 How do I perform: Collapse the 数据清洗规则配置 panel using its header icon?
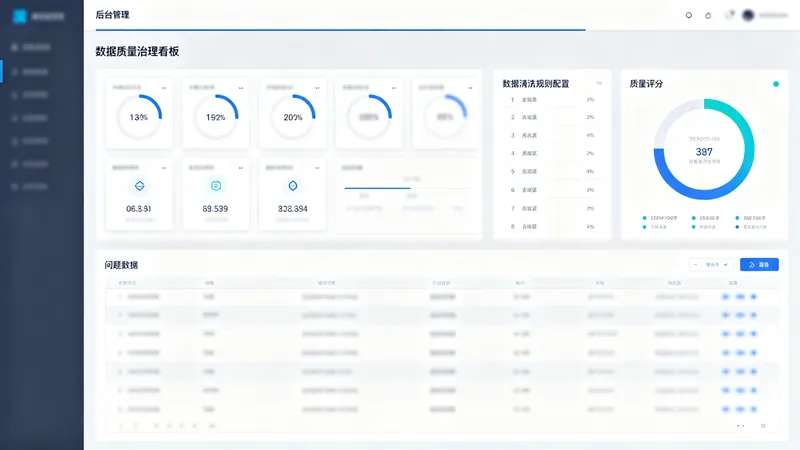[x=599, y=83]
